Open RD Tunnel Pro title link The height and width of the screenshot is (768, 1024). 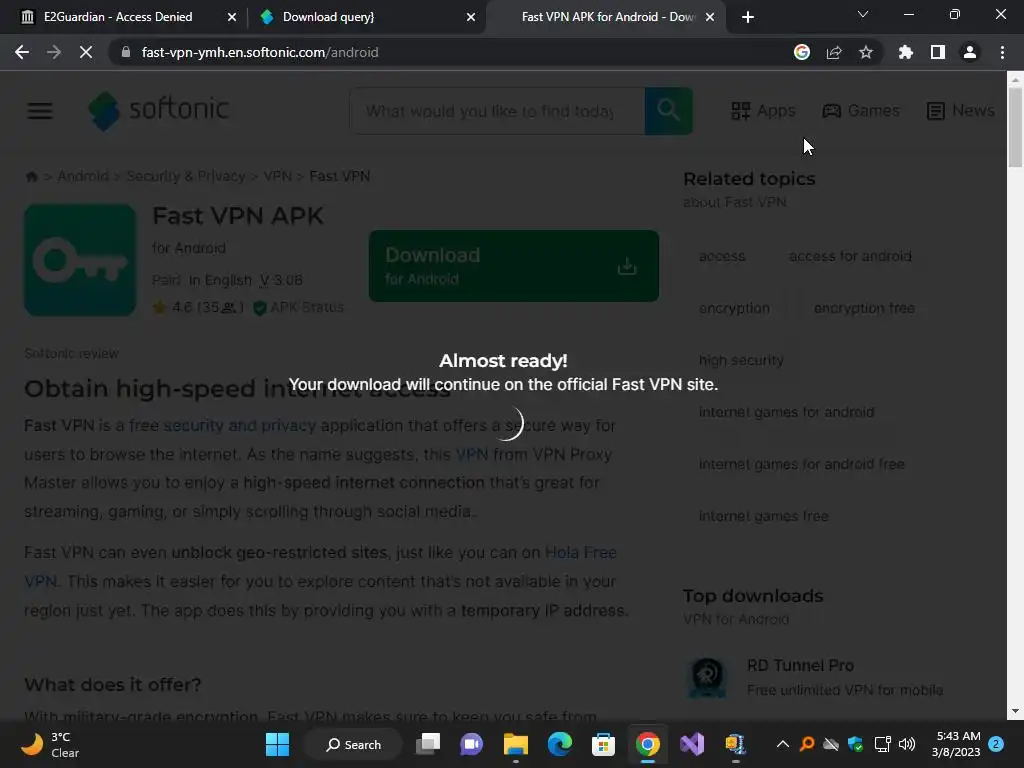[x=800, y=665]
